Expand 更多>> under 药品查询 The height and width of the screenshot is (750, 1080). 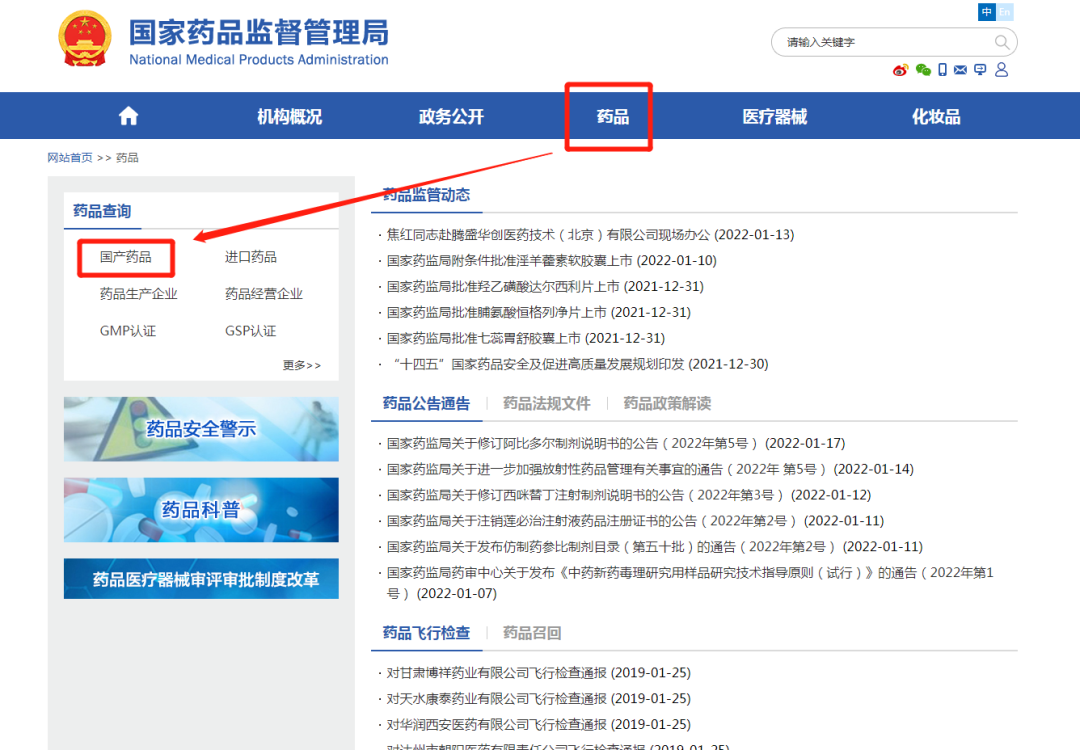302,365
